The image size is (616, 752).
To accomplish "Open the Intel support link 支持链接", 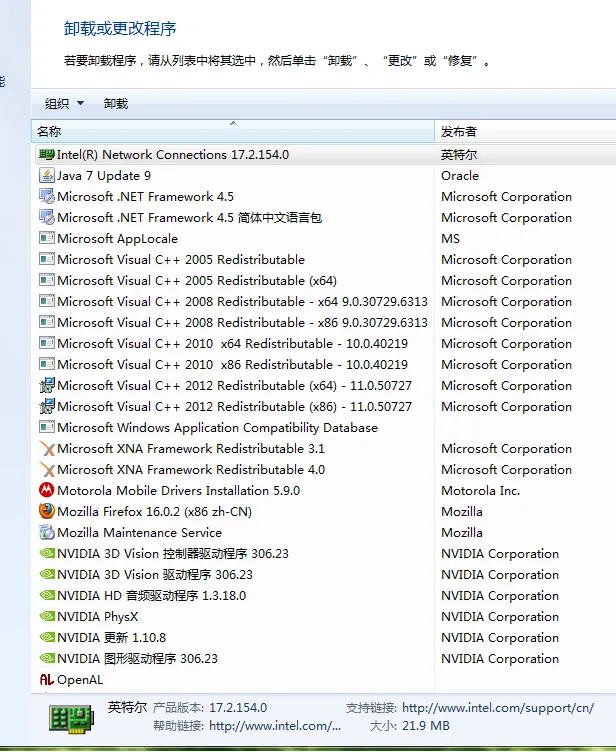I will coord(498,708).
